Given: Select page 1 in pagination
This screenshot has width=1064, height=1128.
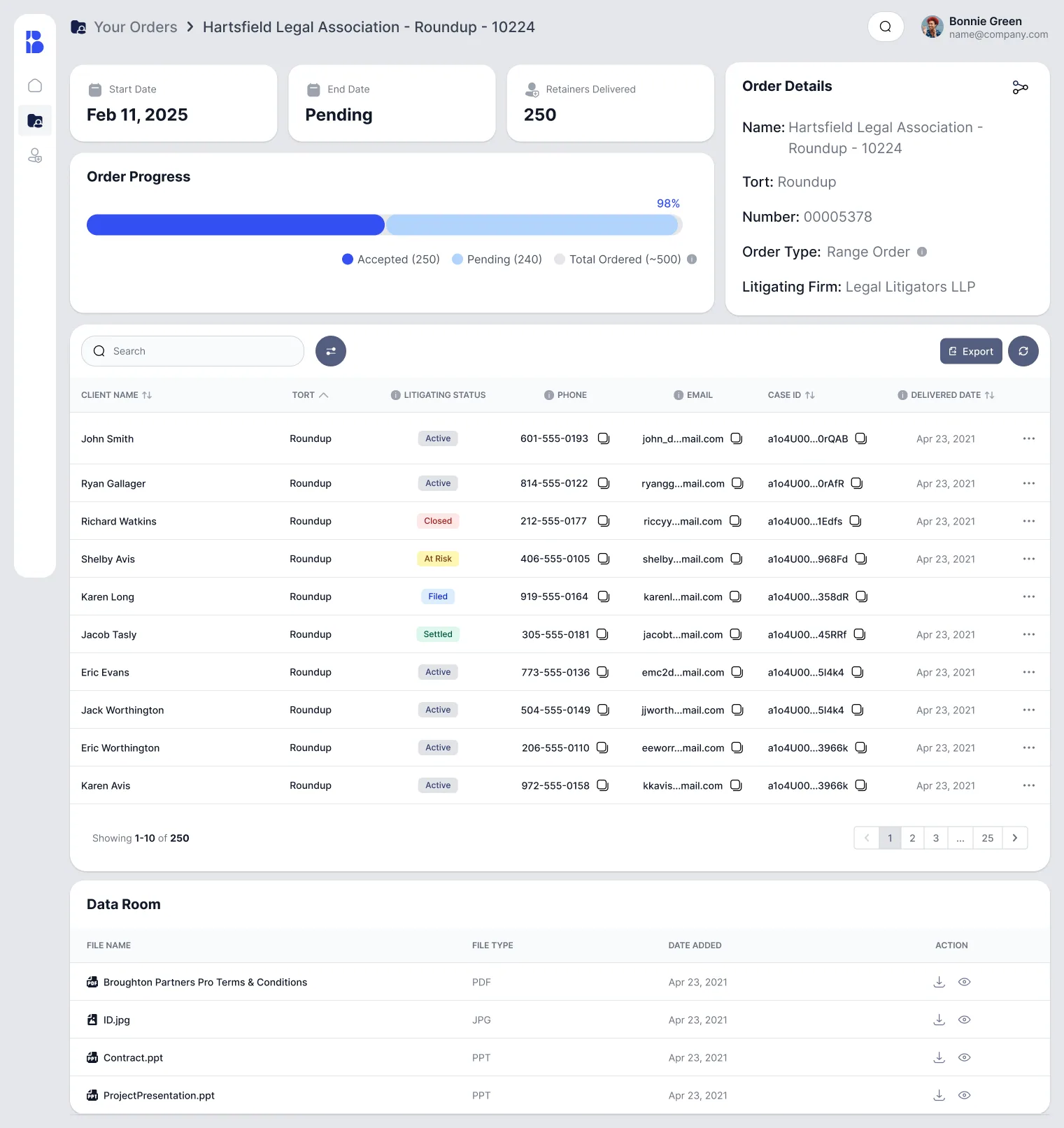Looking at the screenshot, I should tap(890, 838).
